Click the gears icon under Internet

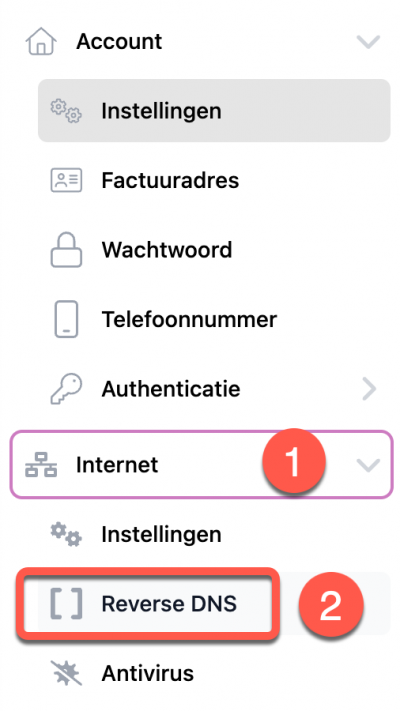(66, 534)
